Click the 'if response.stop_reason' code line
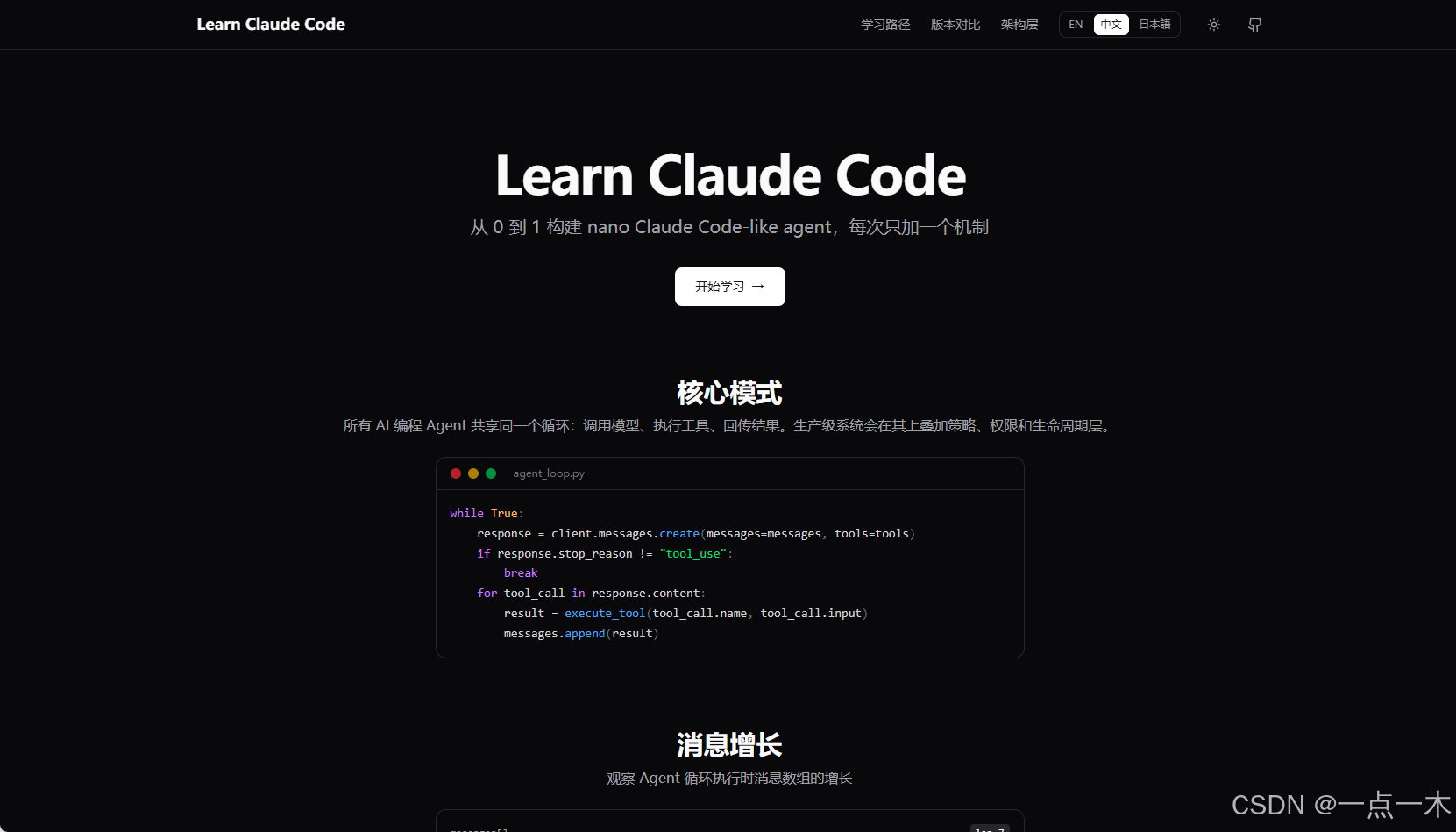The height and width of the screenshot is (832, 1456). [x=605, y=554]
